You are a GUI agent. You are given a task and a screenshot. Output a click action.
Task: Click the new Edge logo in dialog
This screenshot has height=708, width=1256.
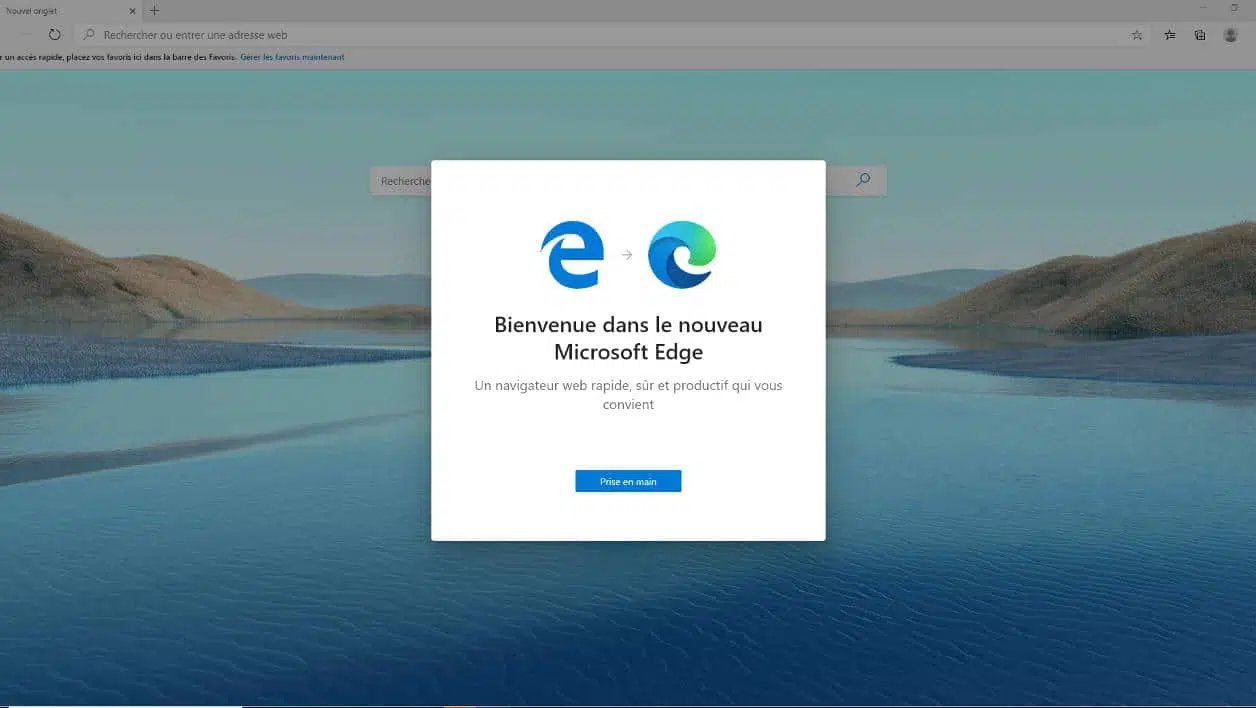(x=682, y=255)
